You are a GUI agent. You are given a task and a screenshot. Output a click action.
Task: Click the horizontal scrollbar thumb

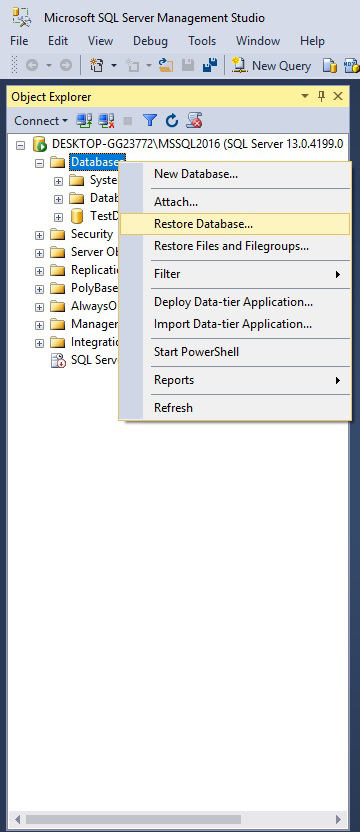[x=133, y=819]
